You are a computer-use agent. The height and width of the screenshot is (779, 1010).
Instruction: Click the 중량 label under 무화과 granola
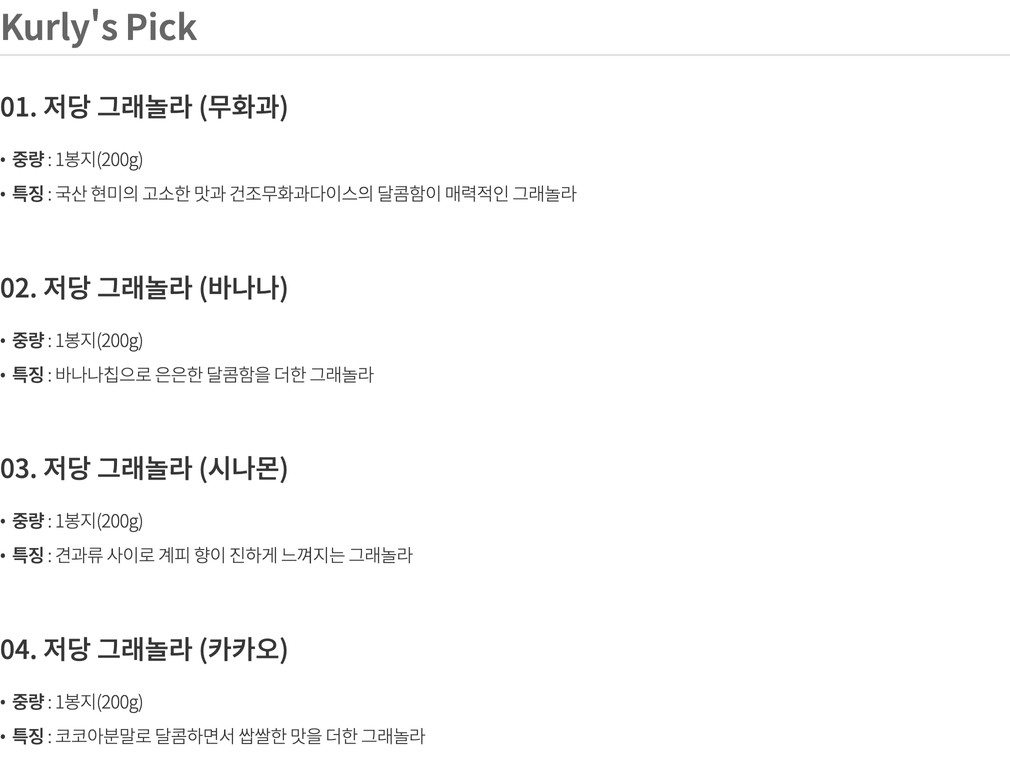click(x=28, y=160)
